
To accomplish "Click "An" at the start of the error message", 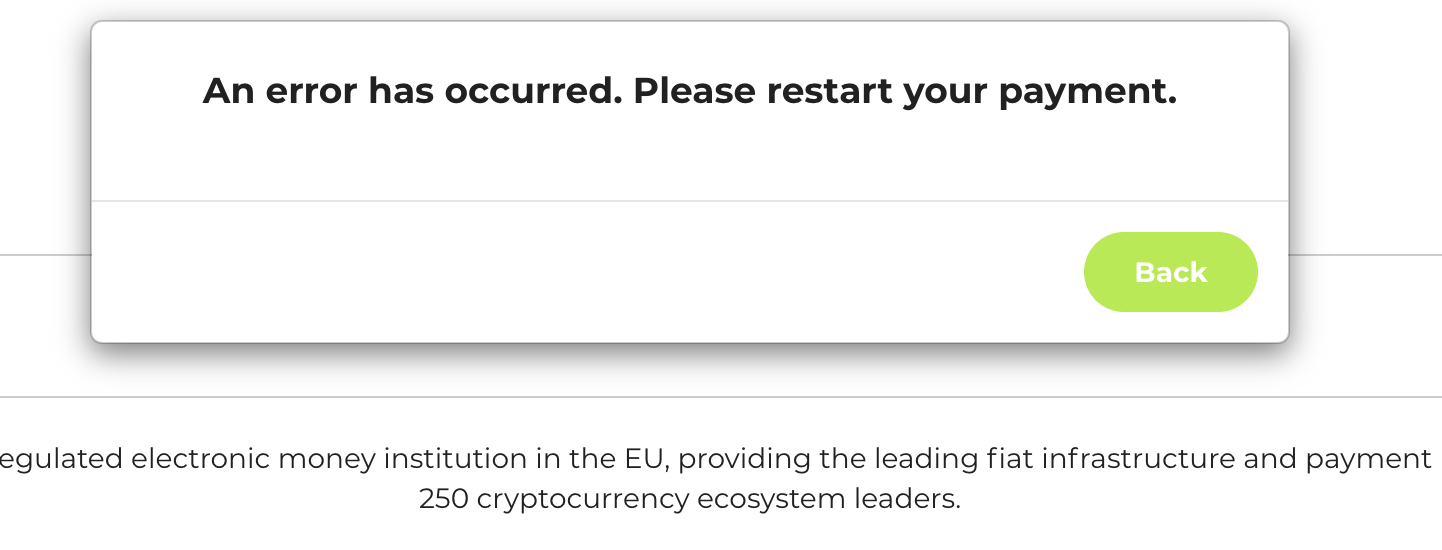I will tap(227, 92).
